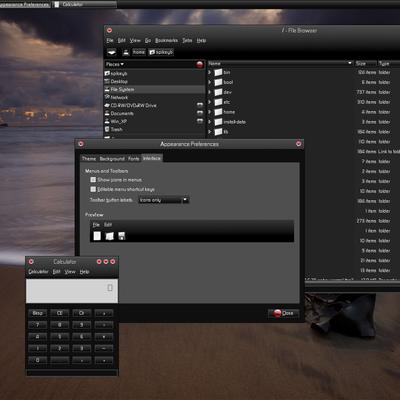The image size is (400, 400).
Task: Click the boot folder icon in File Browser
Action: coord(218,82)
